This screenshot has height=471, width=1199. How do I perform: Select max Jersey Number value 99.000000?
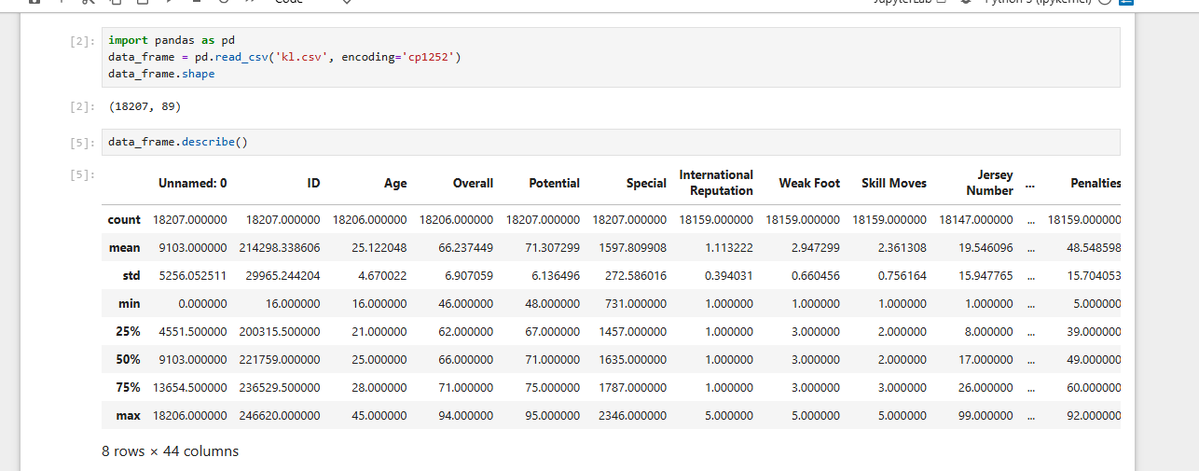click(x=986, y=416)
